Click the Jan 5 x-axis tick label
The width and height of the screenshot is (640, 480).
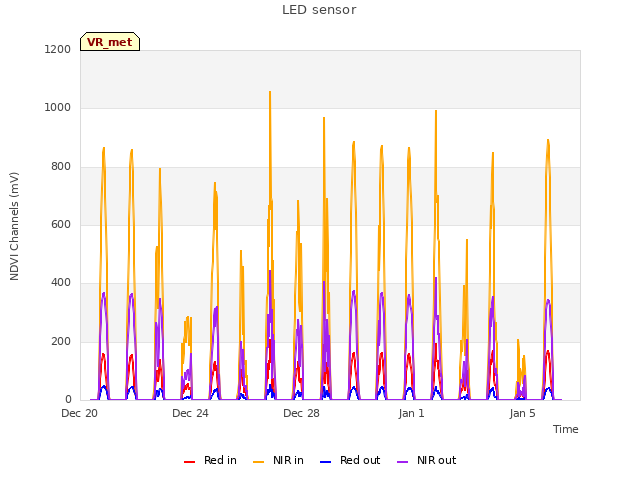point(522,413)
